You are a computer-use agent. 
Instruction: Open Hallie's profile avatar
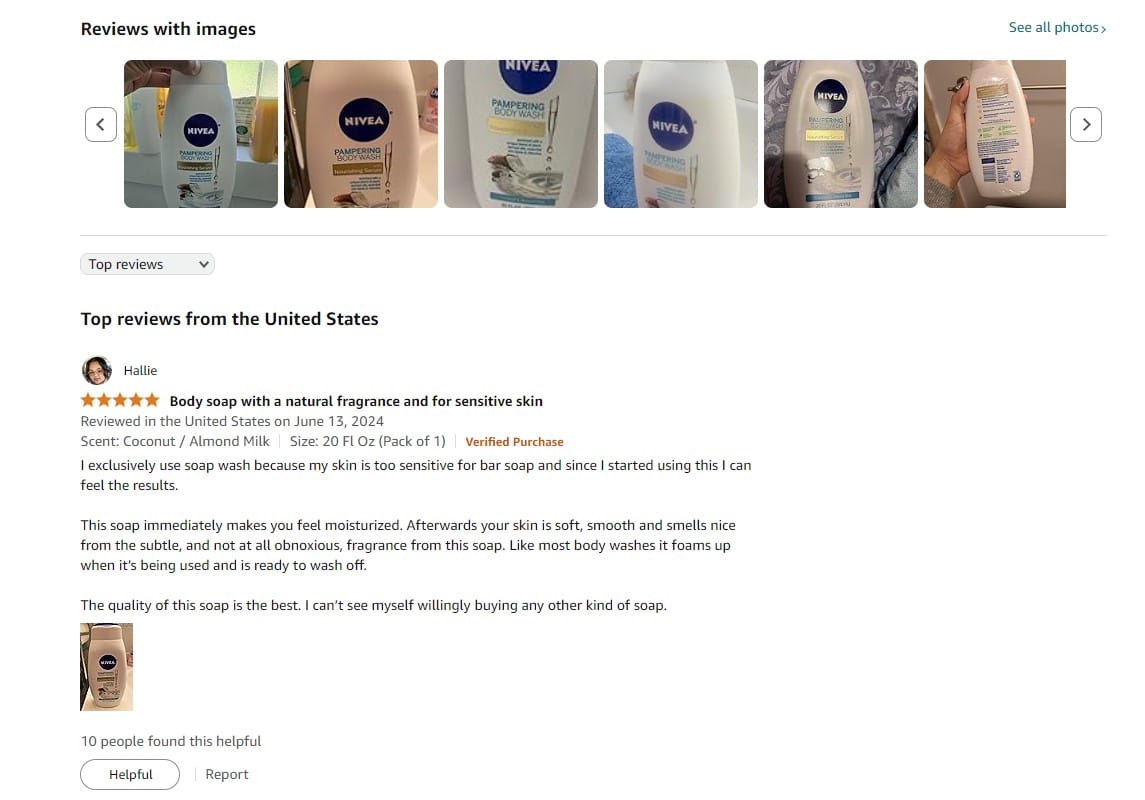(x=96, y=371)
